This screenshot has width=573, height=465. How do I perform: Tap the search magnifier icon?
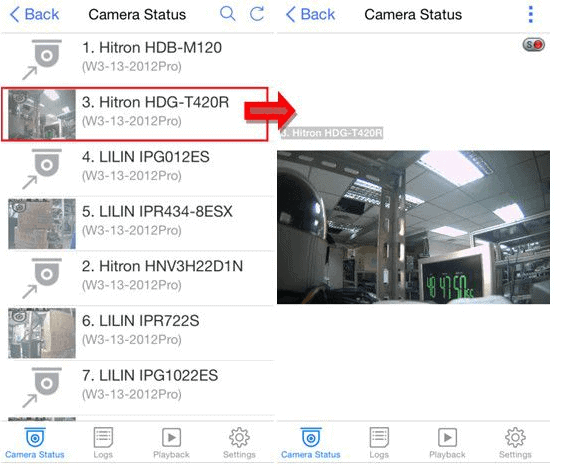click(228, 14)
